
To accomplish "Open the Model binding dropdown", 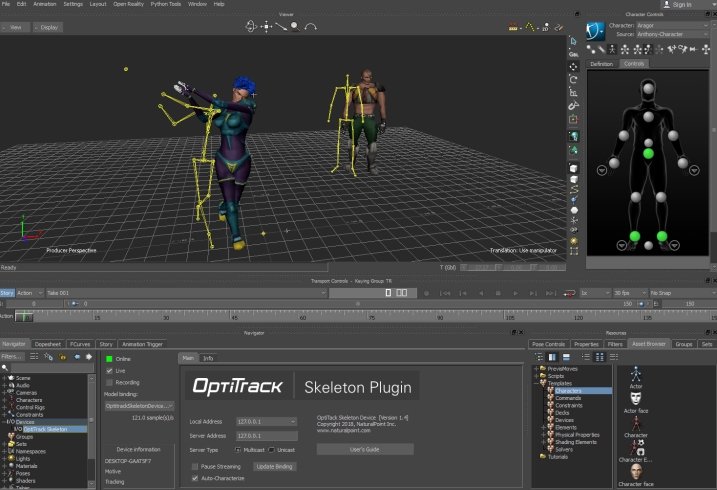I will click(x=140, y=406).
